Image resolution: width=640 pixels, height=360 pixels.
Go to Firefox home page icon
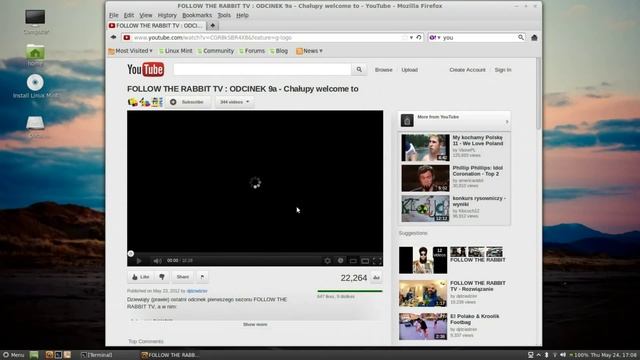coord(534,38)
